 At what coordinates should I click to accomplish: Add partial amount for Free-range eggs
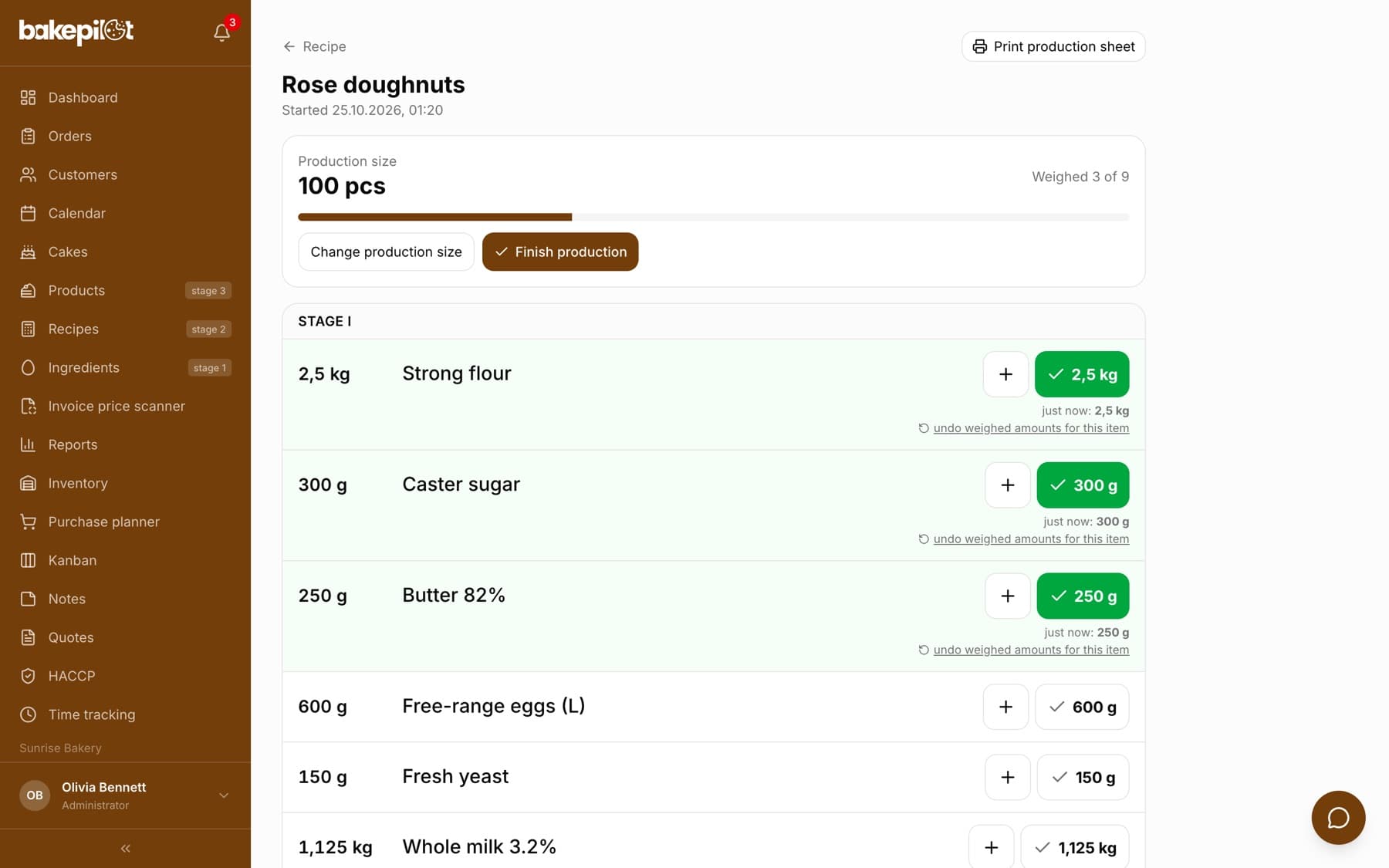[1005, 707]
